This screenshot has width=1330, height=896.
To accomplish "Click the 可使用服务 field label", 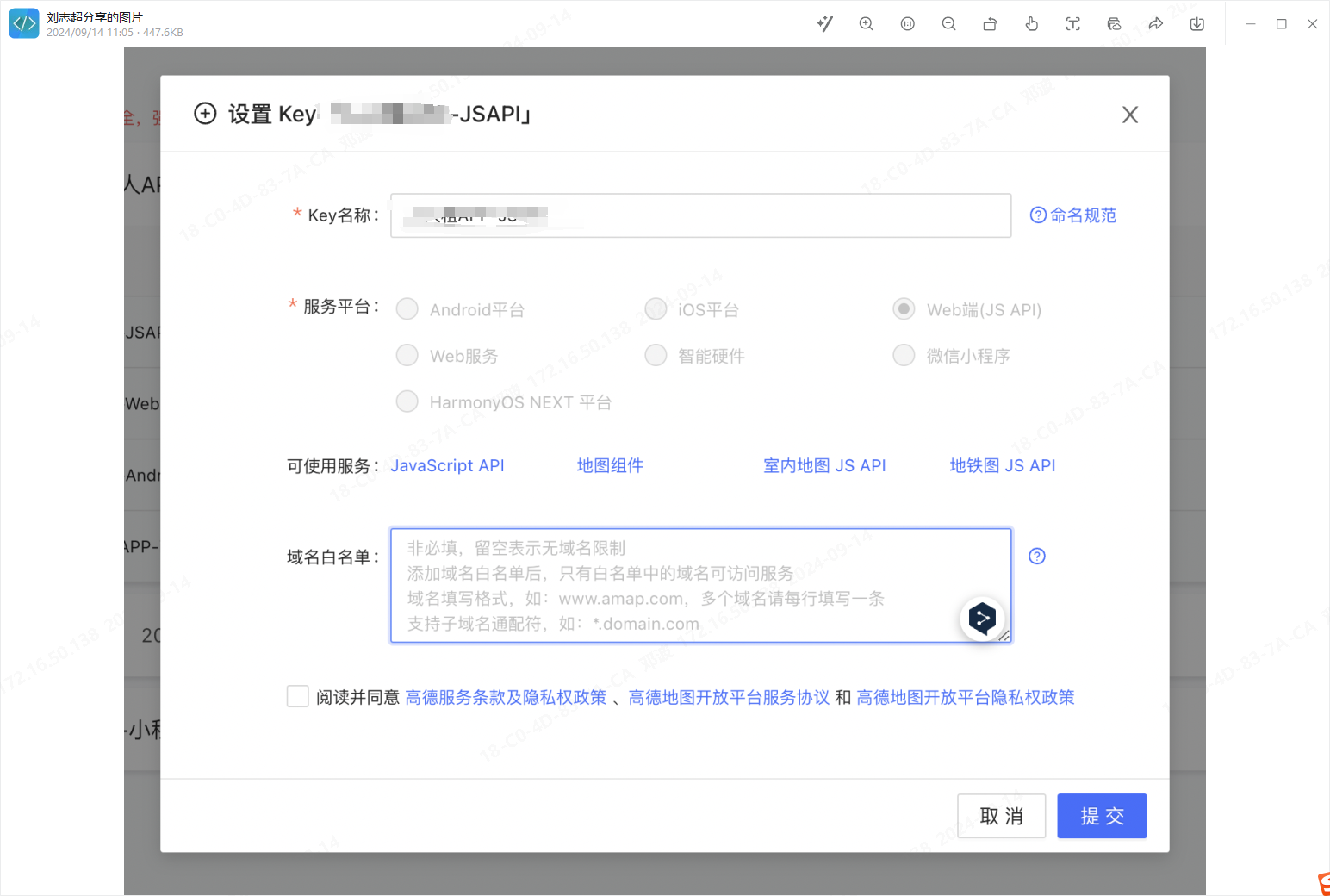I will 333,466.
